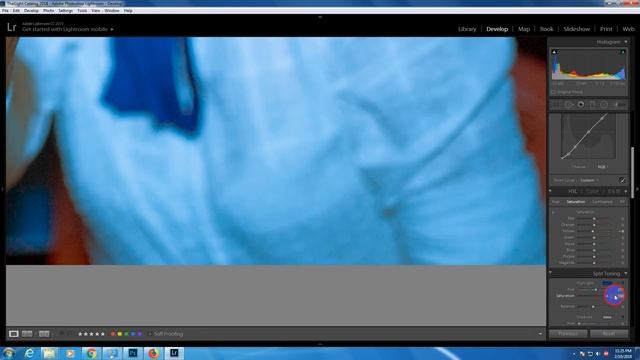The width and height of the screenshot is (640, 360).
Task: Click the Lr Lightroom logo
Action: click(11, 27)
